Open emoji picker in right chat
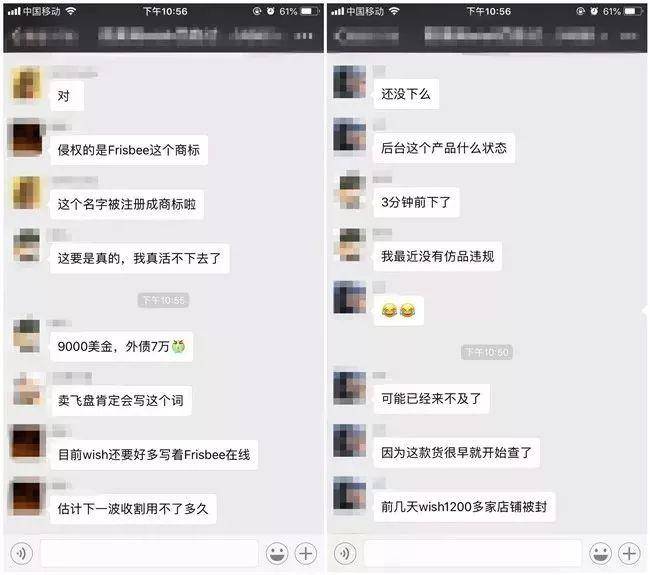Viewport: 650px width, 575px height. click(x=600, y=553)
